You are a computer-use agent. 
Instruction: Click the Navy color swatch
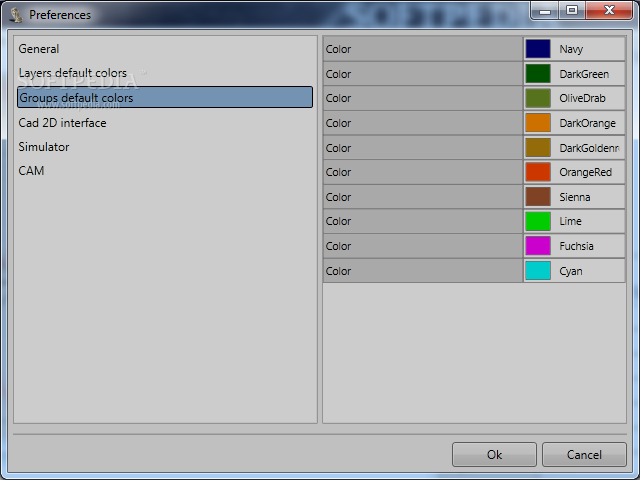click(538, 49)
